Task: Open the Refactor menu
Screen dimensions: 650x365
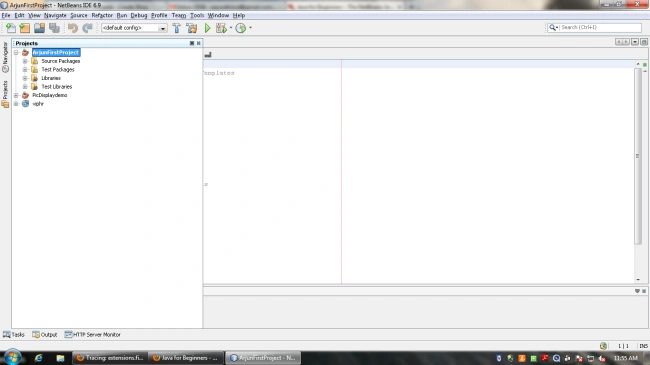Action: pos(102,15)
